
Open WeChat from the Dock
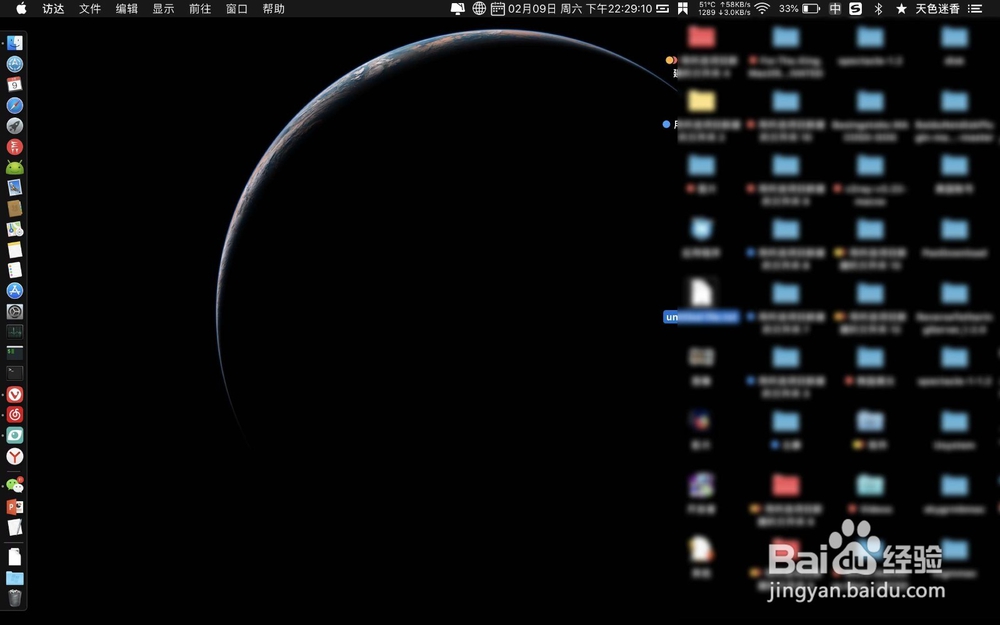pyautogui.click(x=15, y=486)
